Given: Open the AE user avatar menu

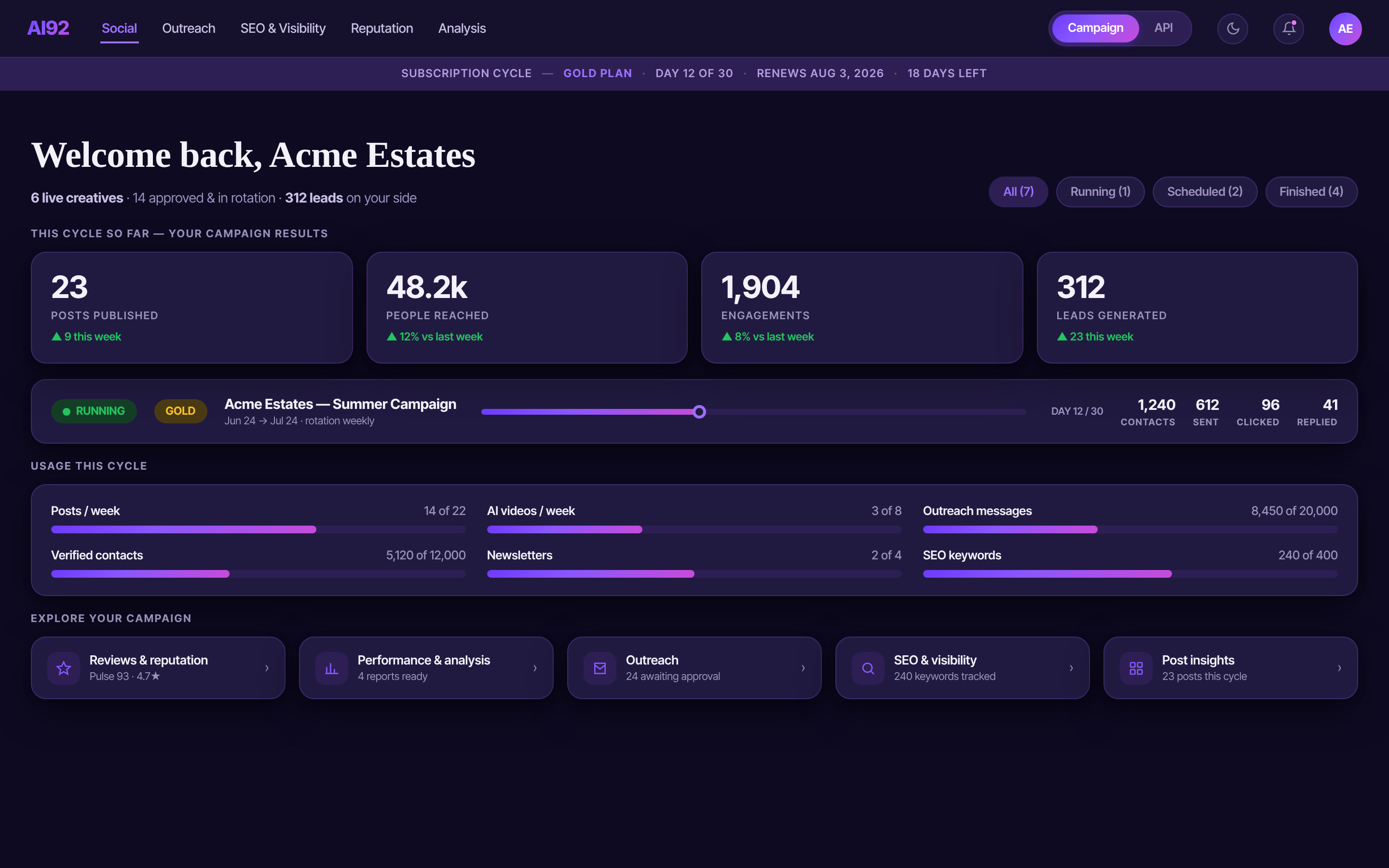Looking at the screenshot, I should click(x=1345, y=28).
